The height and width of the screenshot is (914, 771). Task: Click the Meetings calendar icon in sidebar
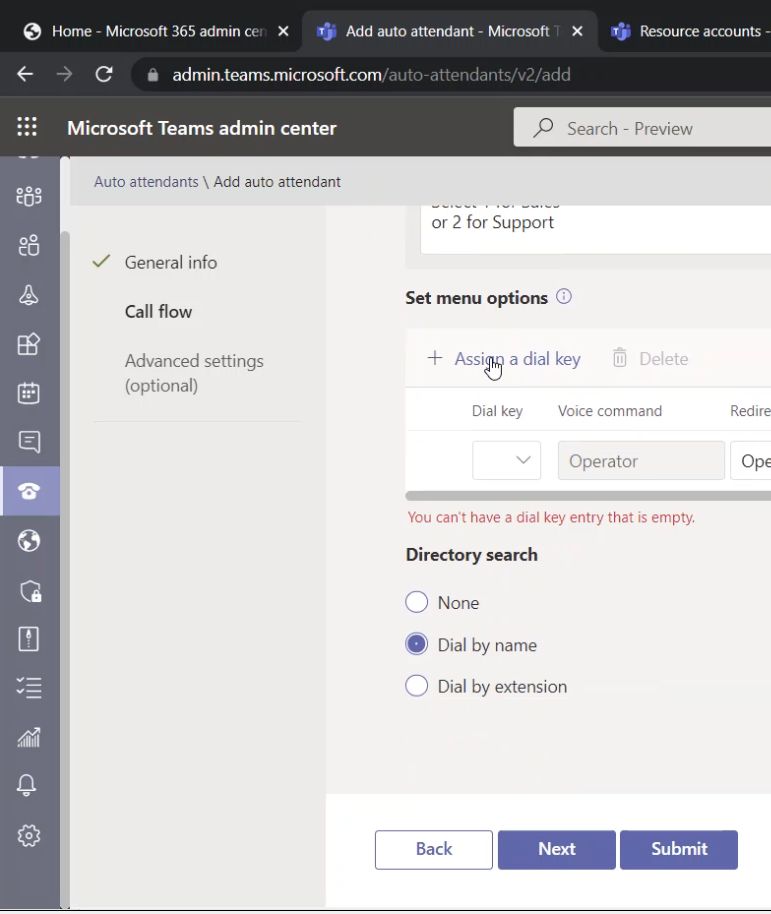pos(29,392)
